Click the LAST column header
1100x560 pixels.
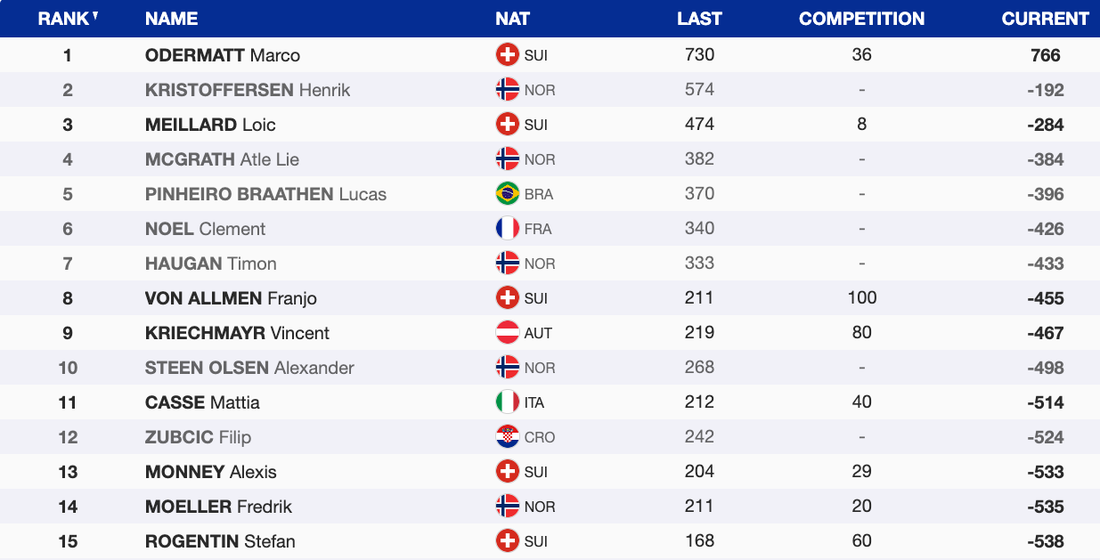pyautogui.click(x=699, y=19)
